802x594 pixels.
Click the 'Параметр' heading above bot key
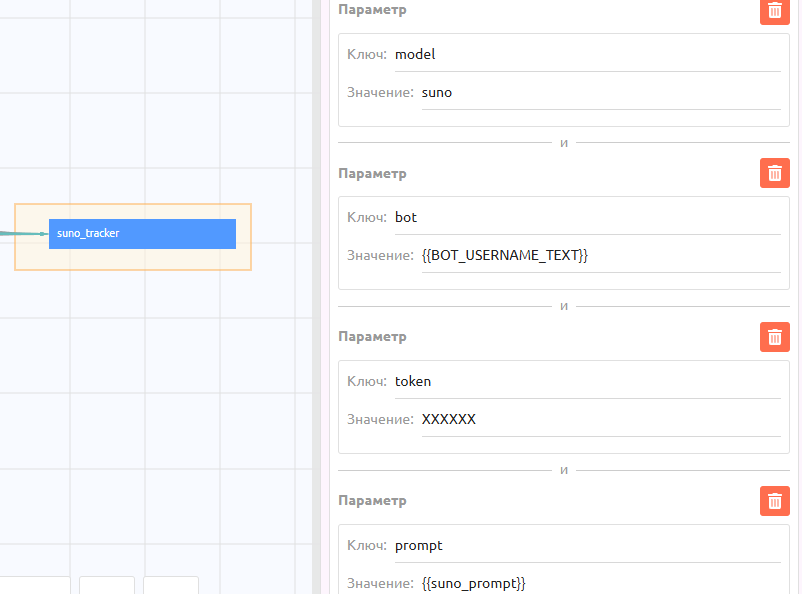[372, 174]
